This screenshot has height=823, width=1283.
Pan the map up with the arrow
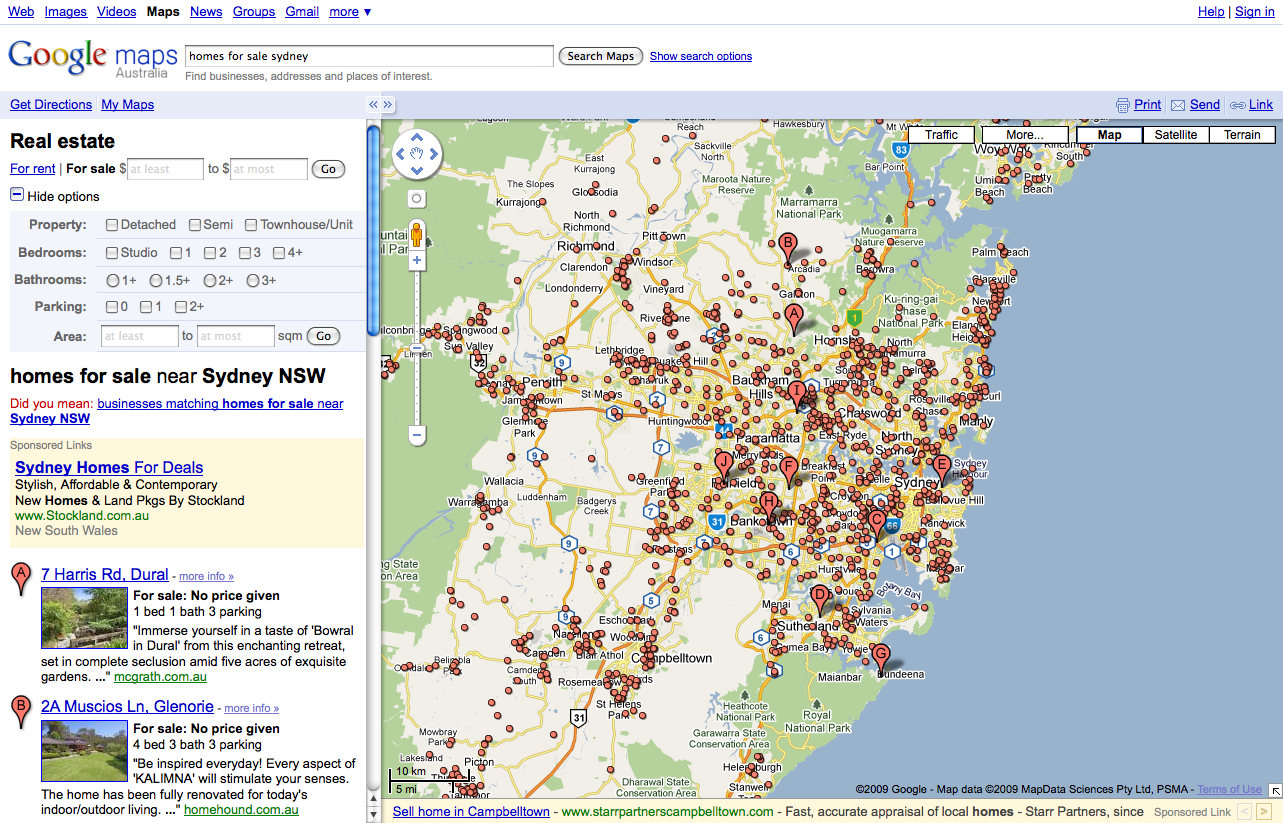click(x=417, y=138)
